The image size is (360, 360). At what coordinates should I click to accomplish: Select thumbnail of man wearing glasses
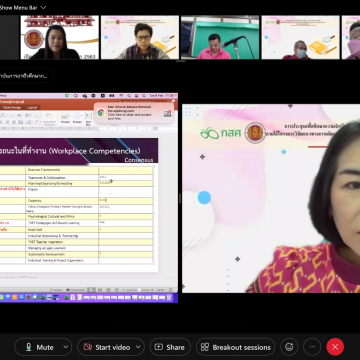point(140,37)
